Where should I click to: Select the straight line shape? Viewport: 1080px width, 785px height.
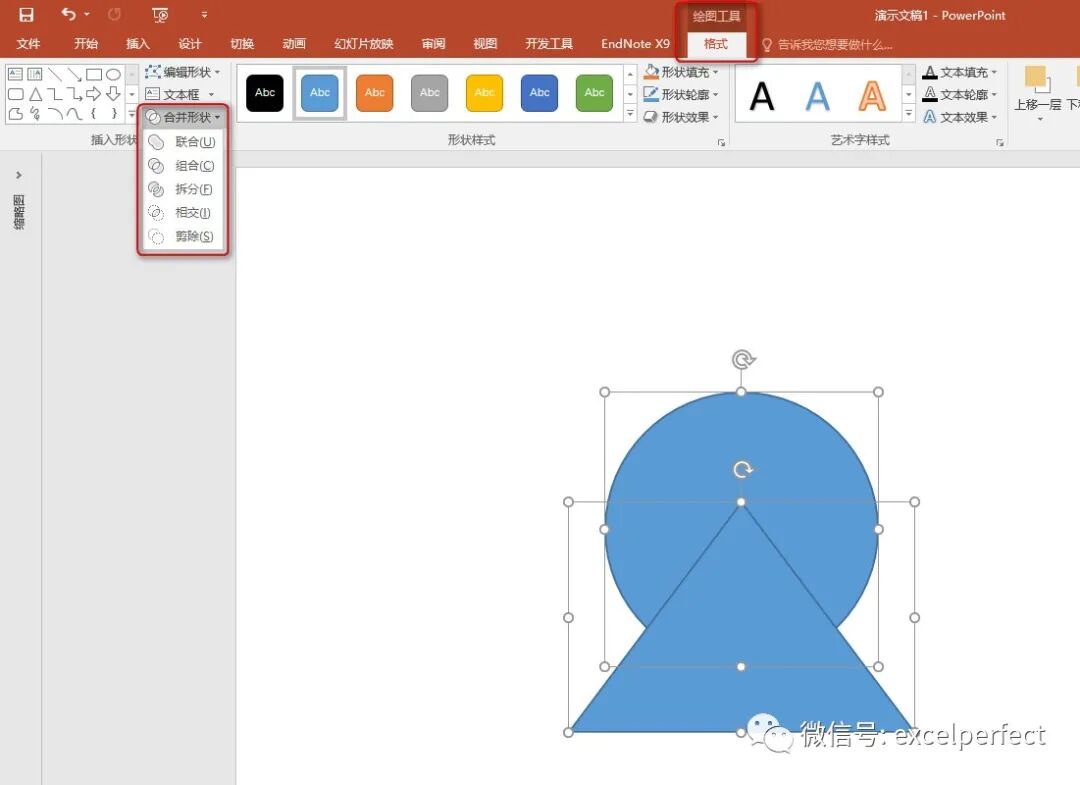click(54, 74)
